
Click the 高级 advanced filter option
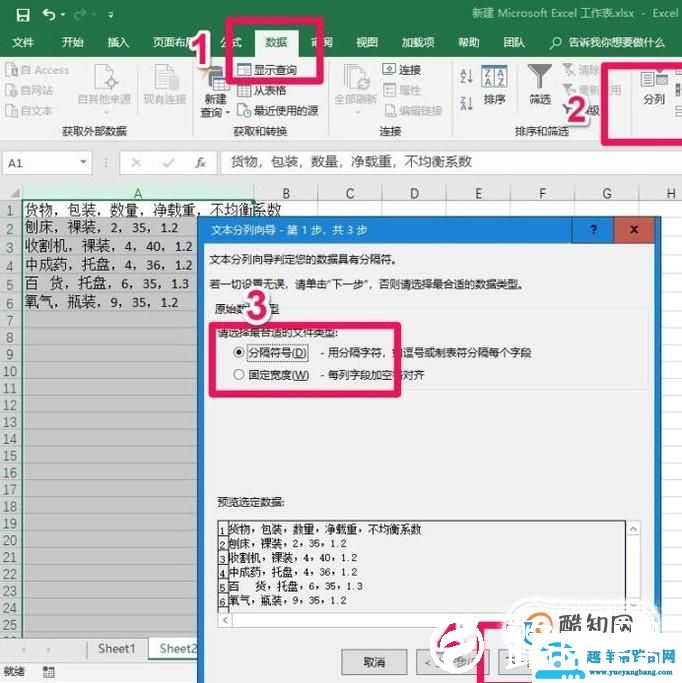[581, 111]
